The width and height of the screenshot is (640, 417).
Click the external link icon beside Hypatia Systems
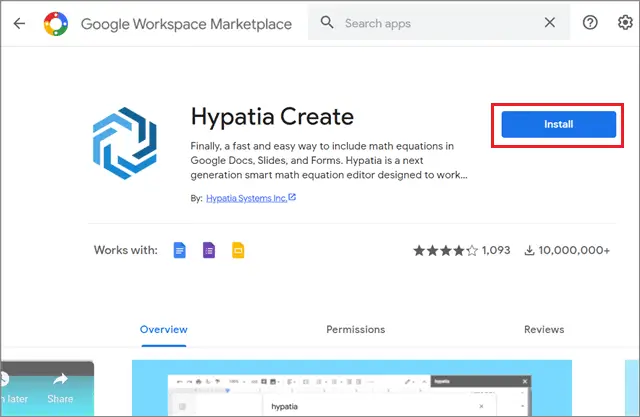pos(292,197)
